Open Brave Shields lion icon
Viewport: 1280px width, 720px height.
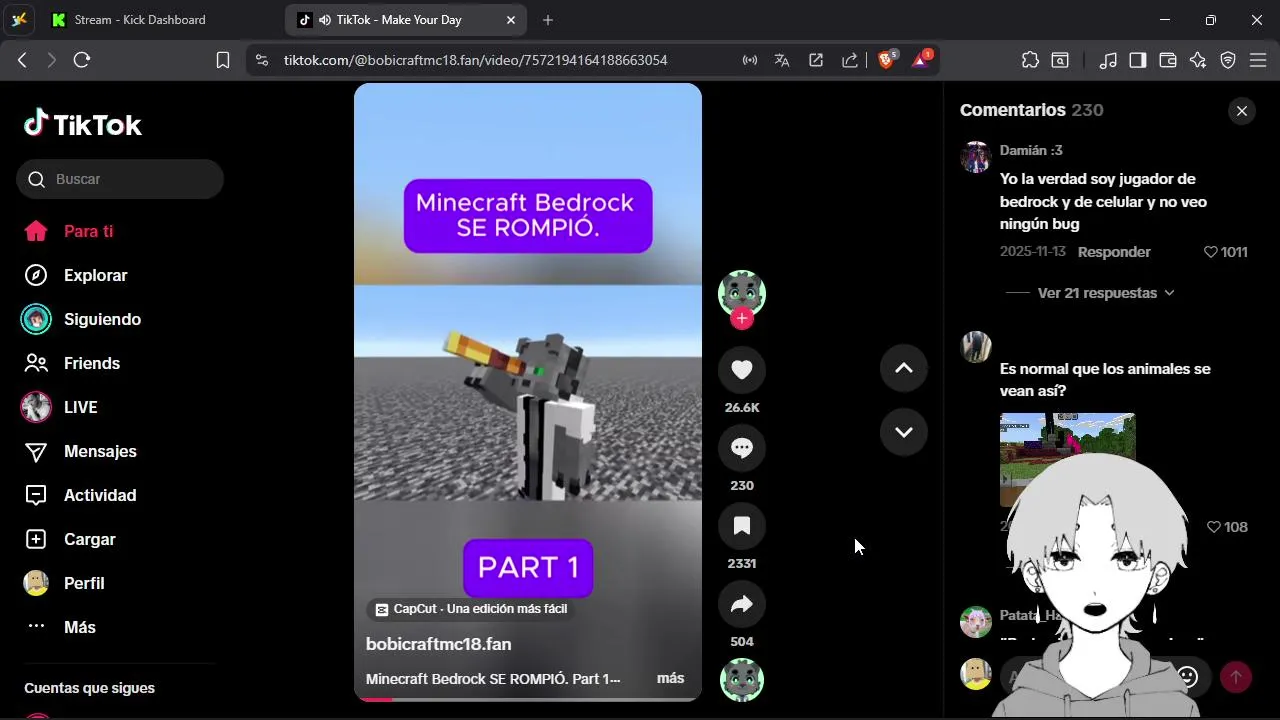click(886, 60)
